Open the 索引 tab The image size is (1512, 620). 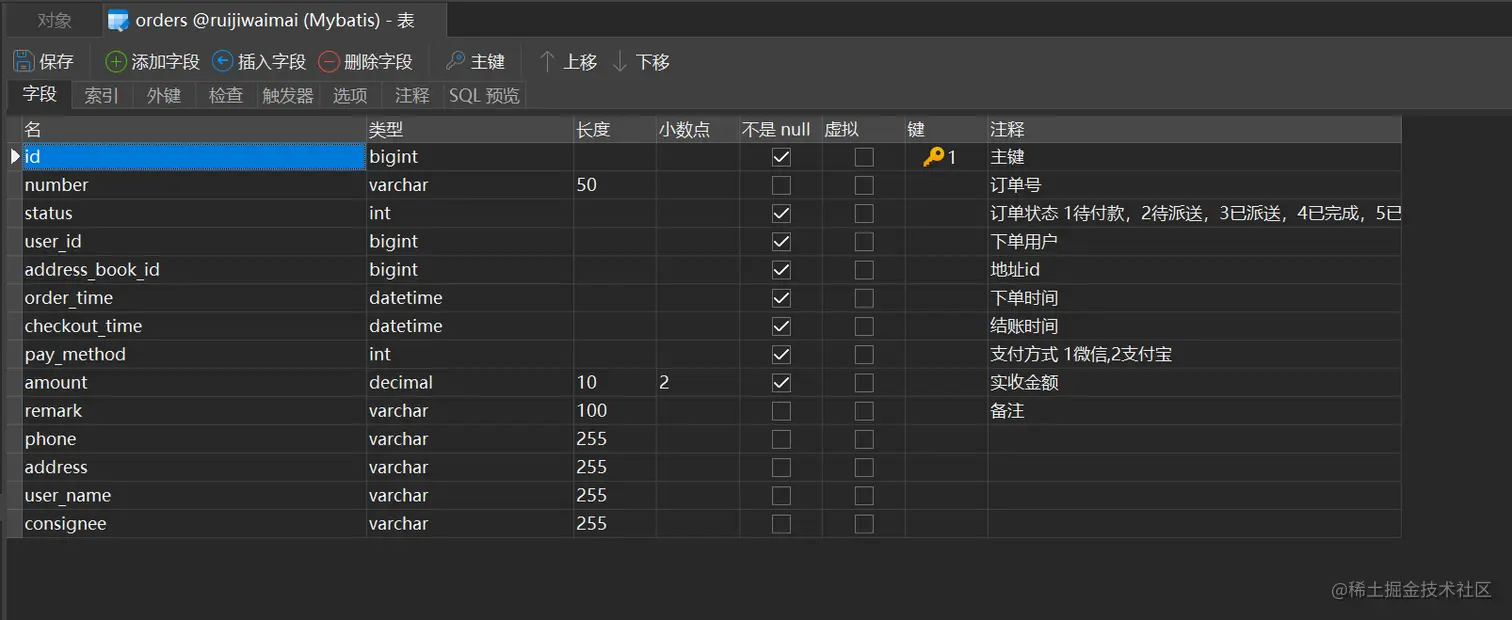[102, 95]
